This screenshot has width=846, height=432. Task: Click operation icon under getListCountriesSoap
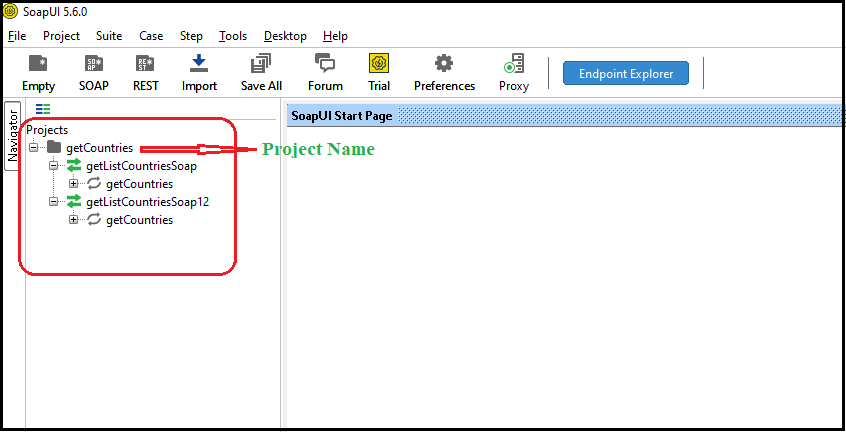pos(94,184)
